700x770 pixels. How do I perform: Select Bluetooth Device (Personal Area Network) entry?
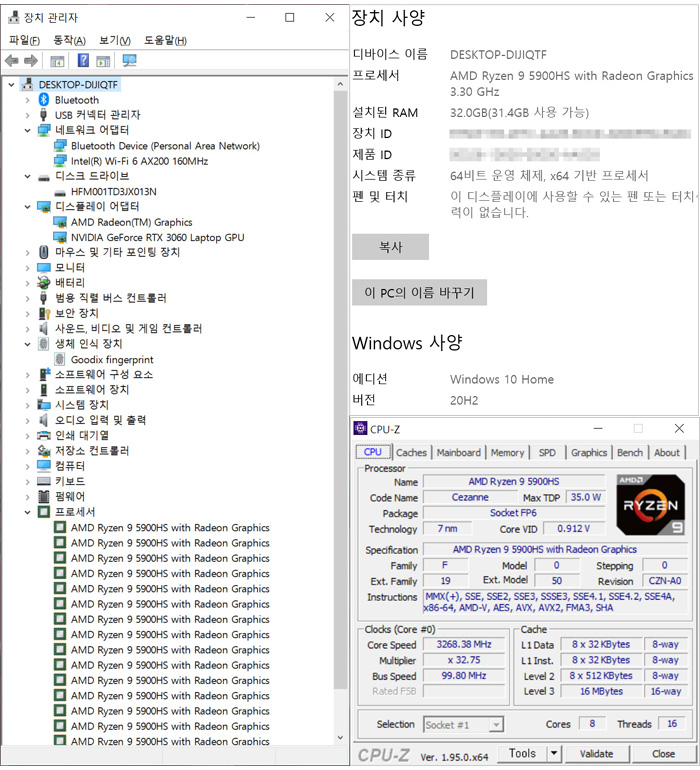pyautogui.click(x=165, y=146)
